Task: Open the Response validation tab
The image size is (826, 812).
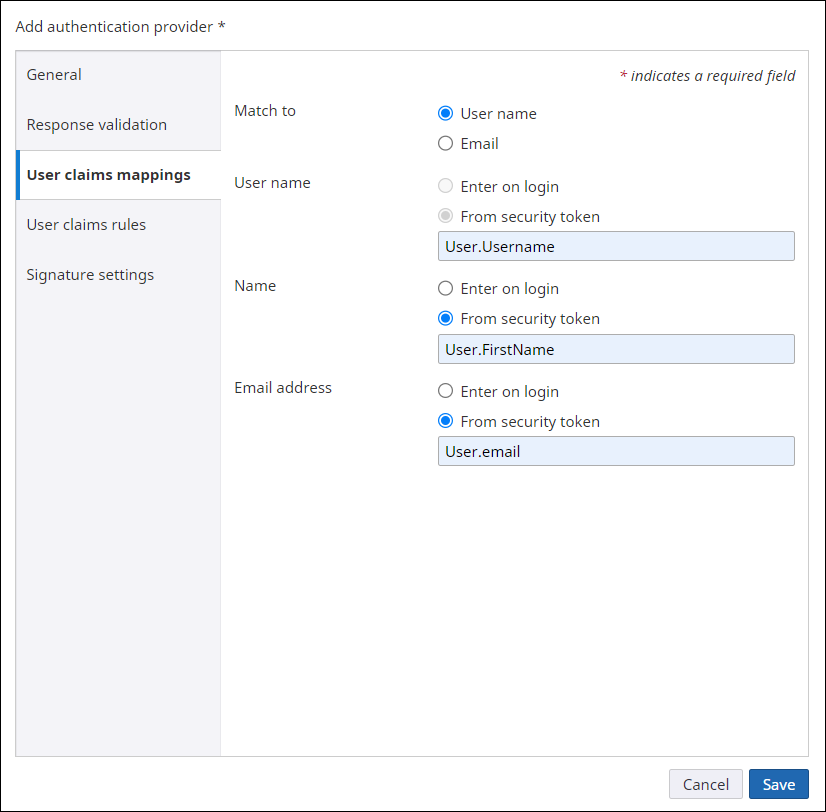Action: [96, 124]
